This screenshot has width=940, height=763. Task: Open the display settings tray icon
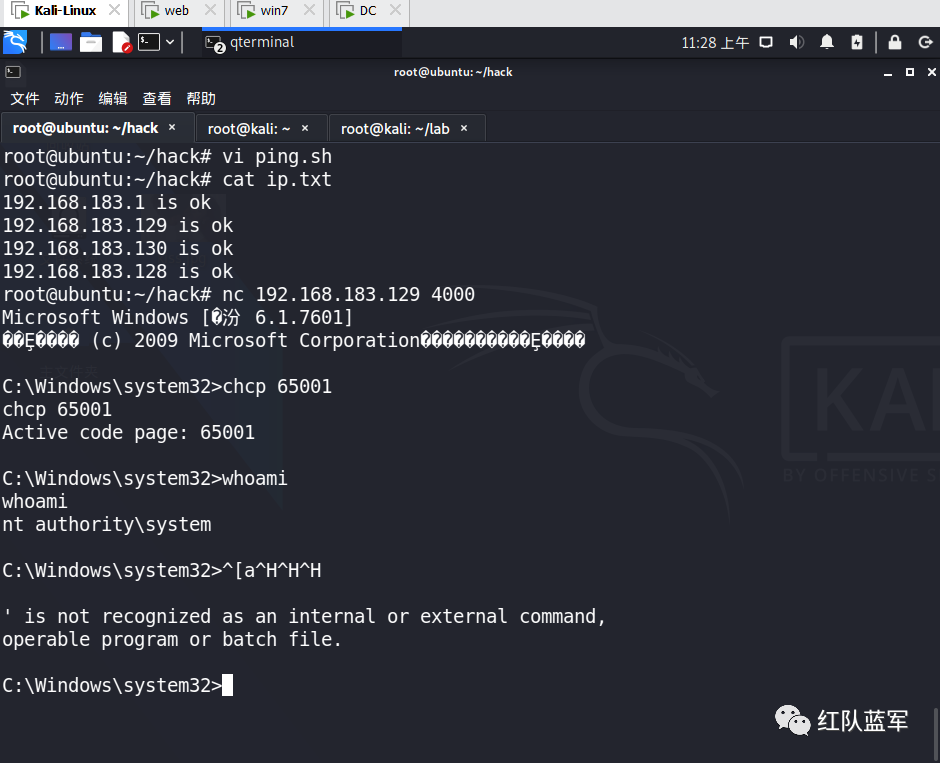[x=766, y=43]
